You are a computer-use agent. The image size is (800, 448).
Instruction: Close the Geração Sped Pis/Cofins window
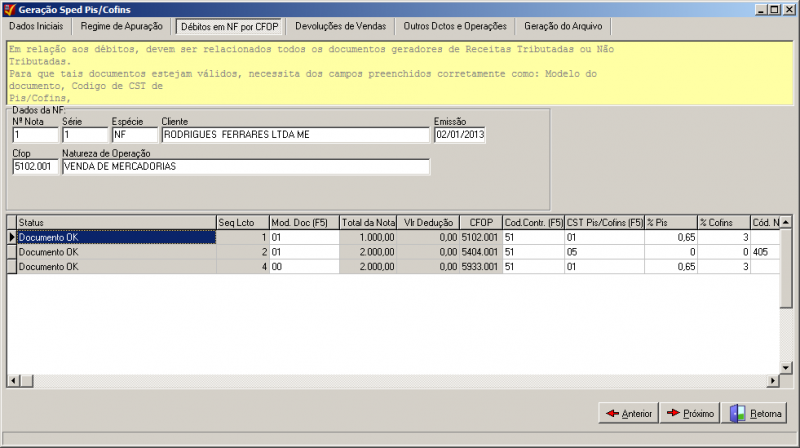click(x=788, y=9)
